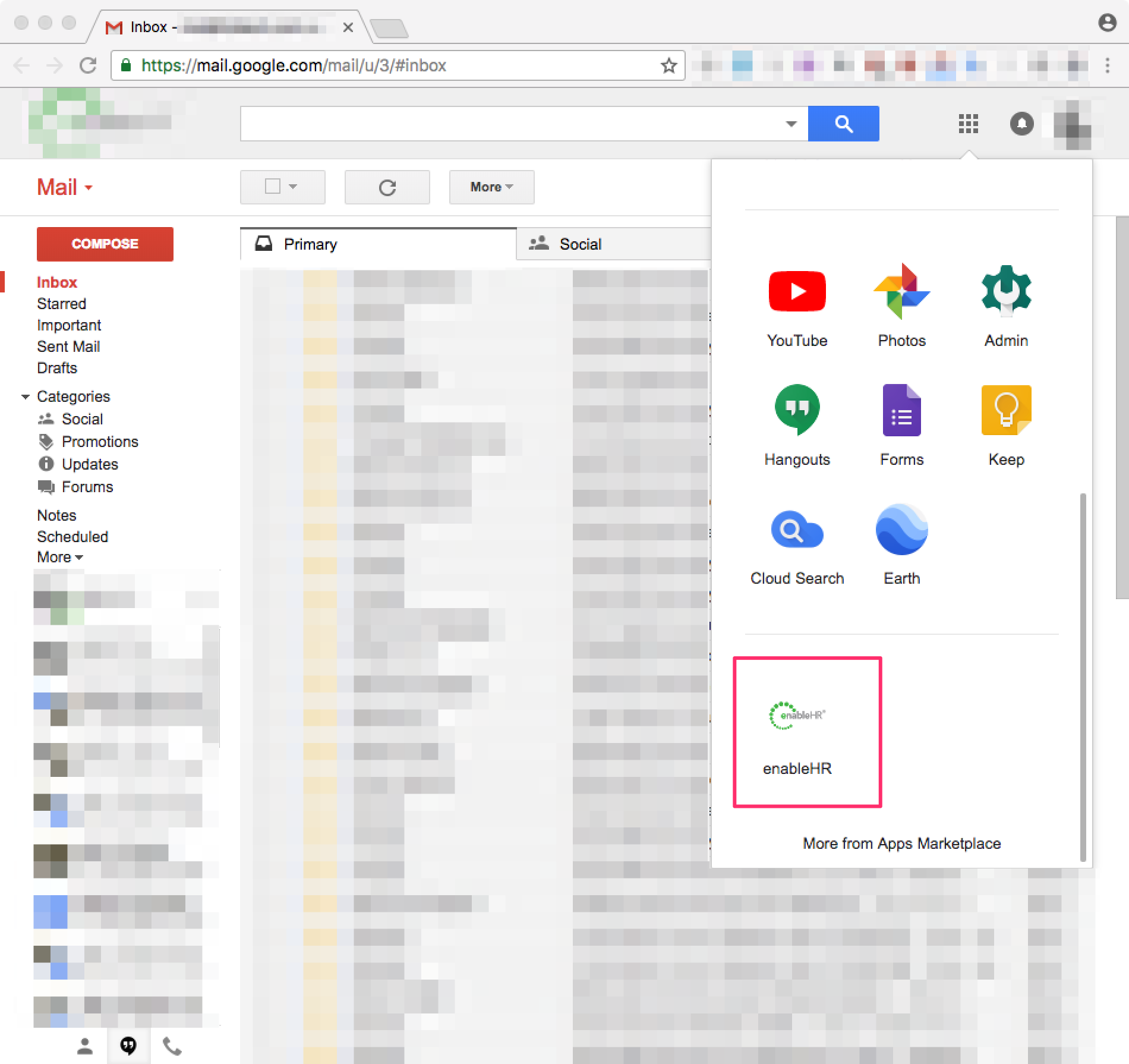
Task: Click the apps panel scrollbar
Action: tap(1083, 676)
